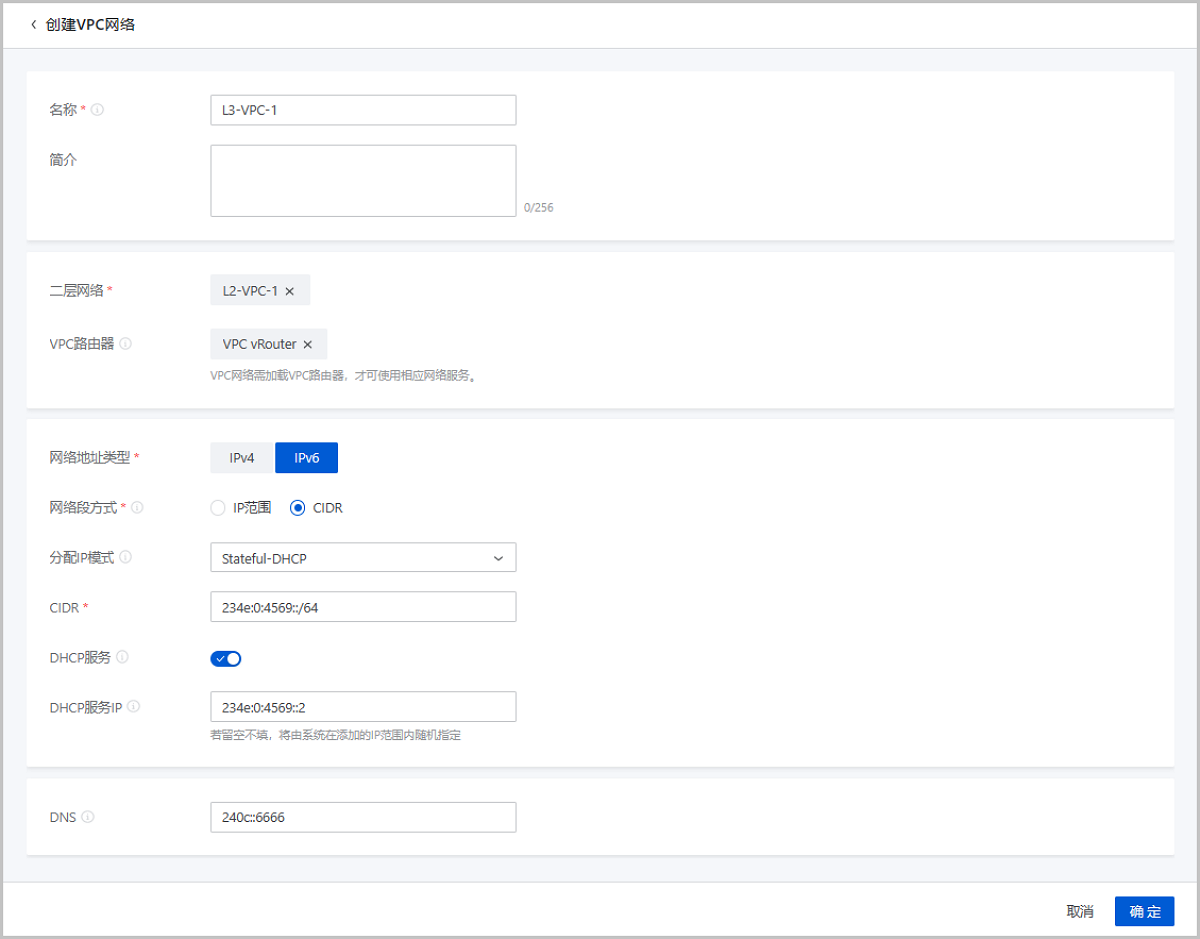1200x939 pixels.
Task: Remove the VPC vRouter tag
Action: [x=307, y=343]
